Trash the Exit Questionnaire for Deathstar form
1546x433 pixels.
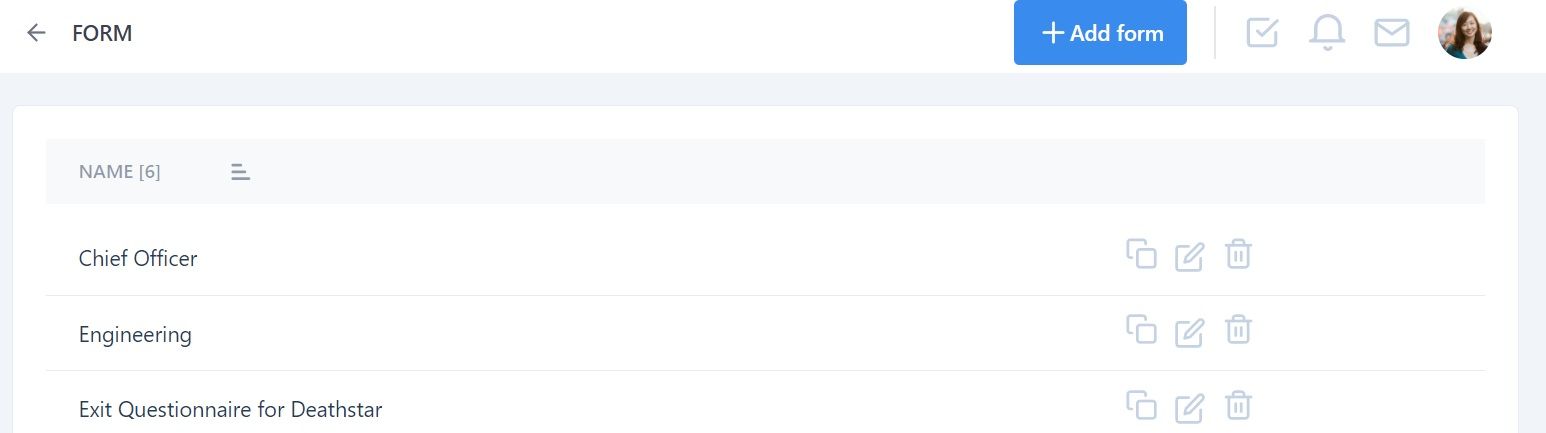1238,405
